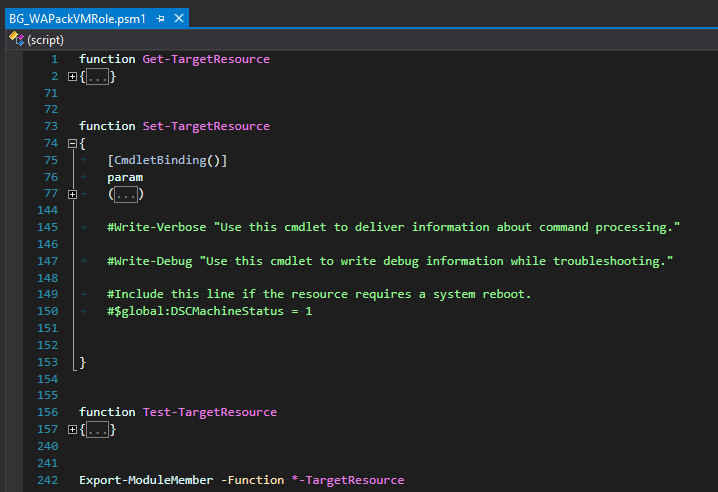
Task: Open the (script) scope dropdown
Action: coord(46,38)
